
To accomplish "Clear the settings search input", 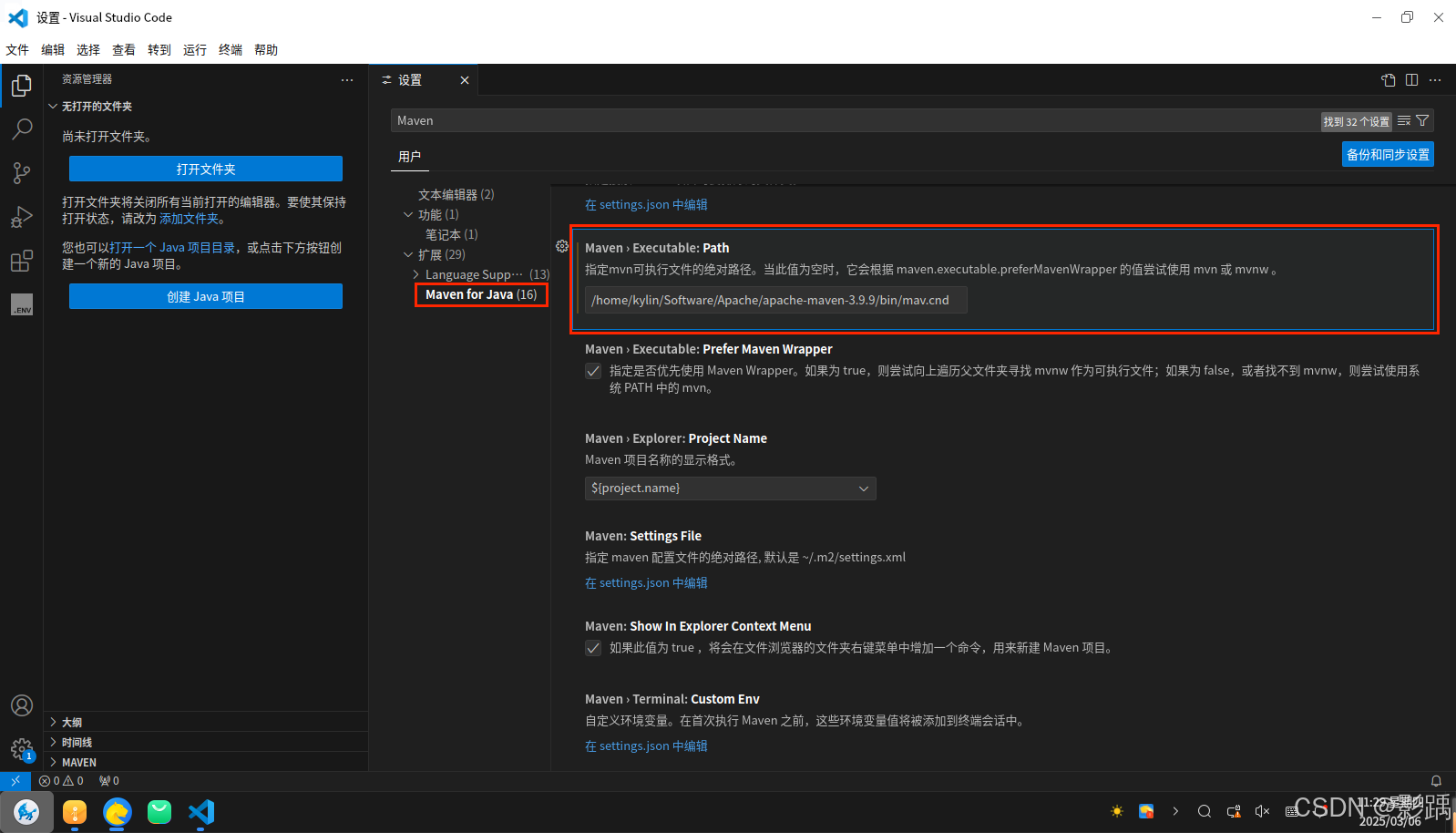I will (x=1404, y=120).
